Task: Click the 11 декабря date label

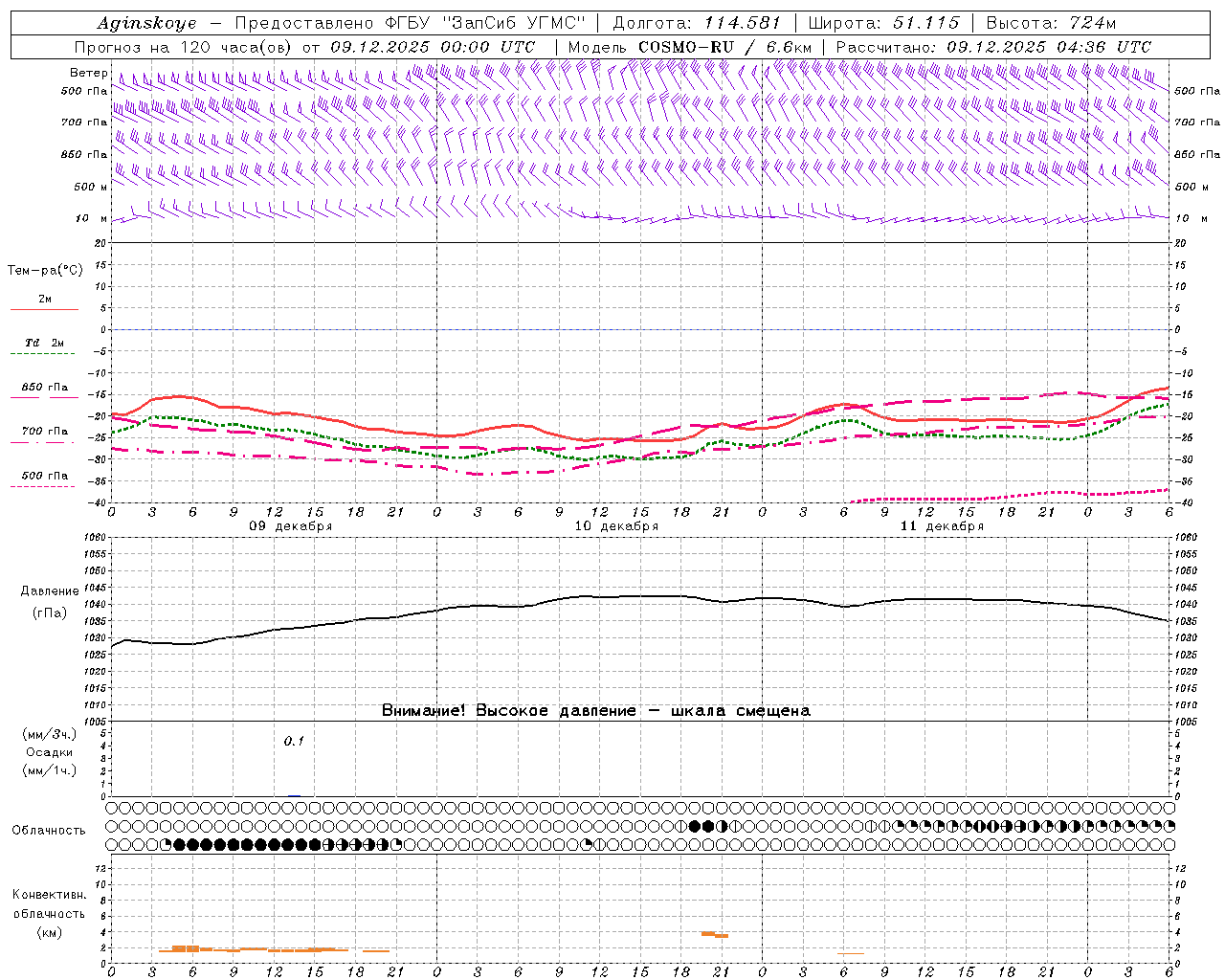Action: 942,526
